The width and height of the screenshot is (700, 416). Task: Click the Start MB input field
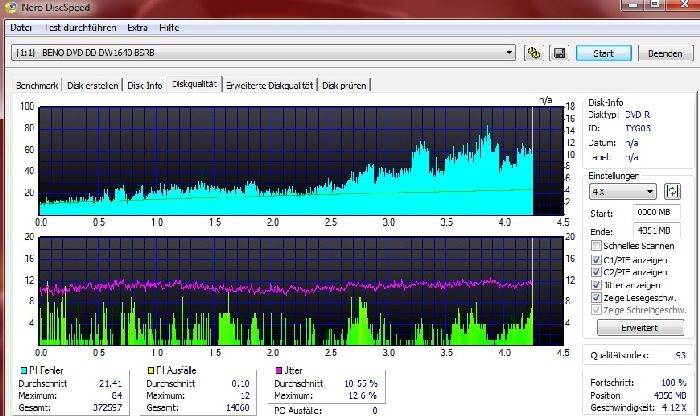pyautogui.click(x=657, y=212)
